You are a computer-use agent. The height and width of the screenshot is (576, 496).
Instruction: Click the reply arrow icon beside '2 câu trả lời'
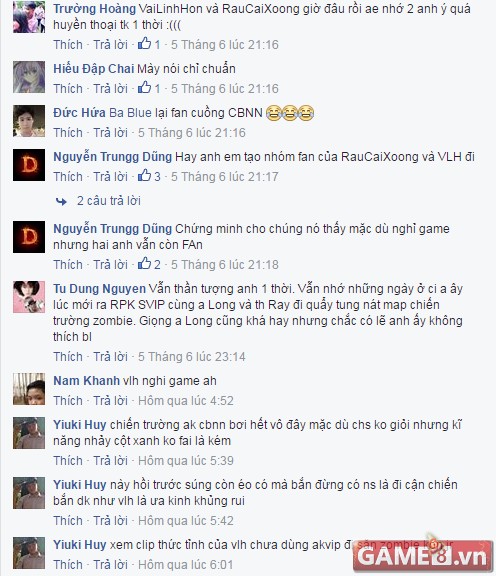pyautogui.click(x=61, y=201)
